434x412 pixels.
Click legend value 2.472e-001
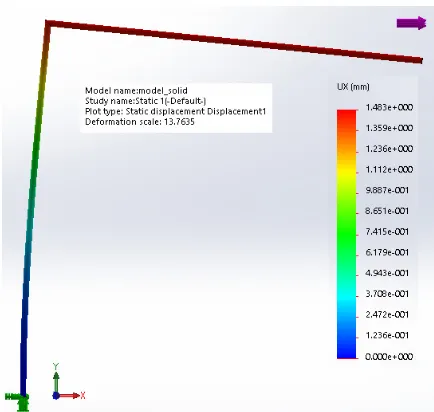tap(387, 314)
